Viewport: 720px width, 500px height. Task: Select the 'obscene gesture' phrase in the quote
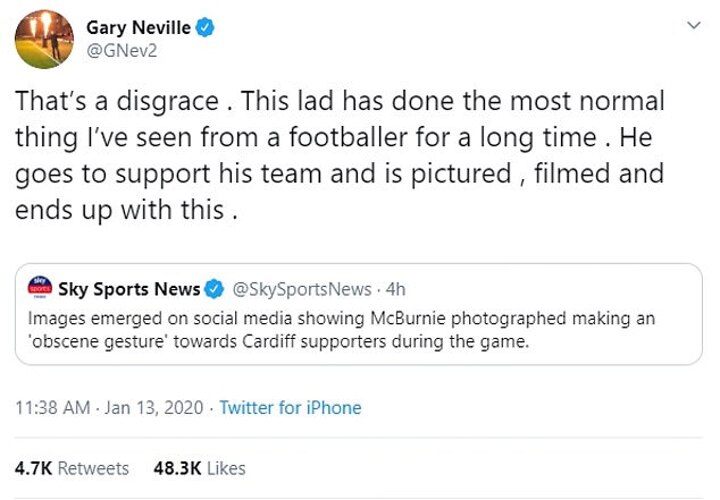89,342
